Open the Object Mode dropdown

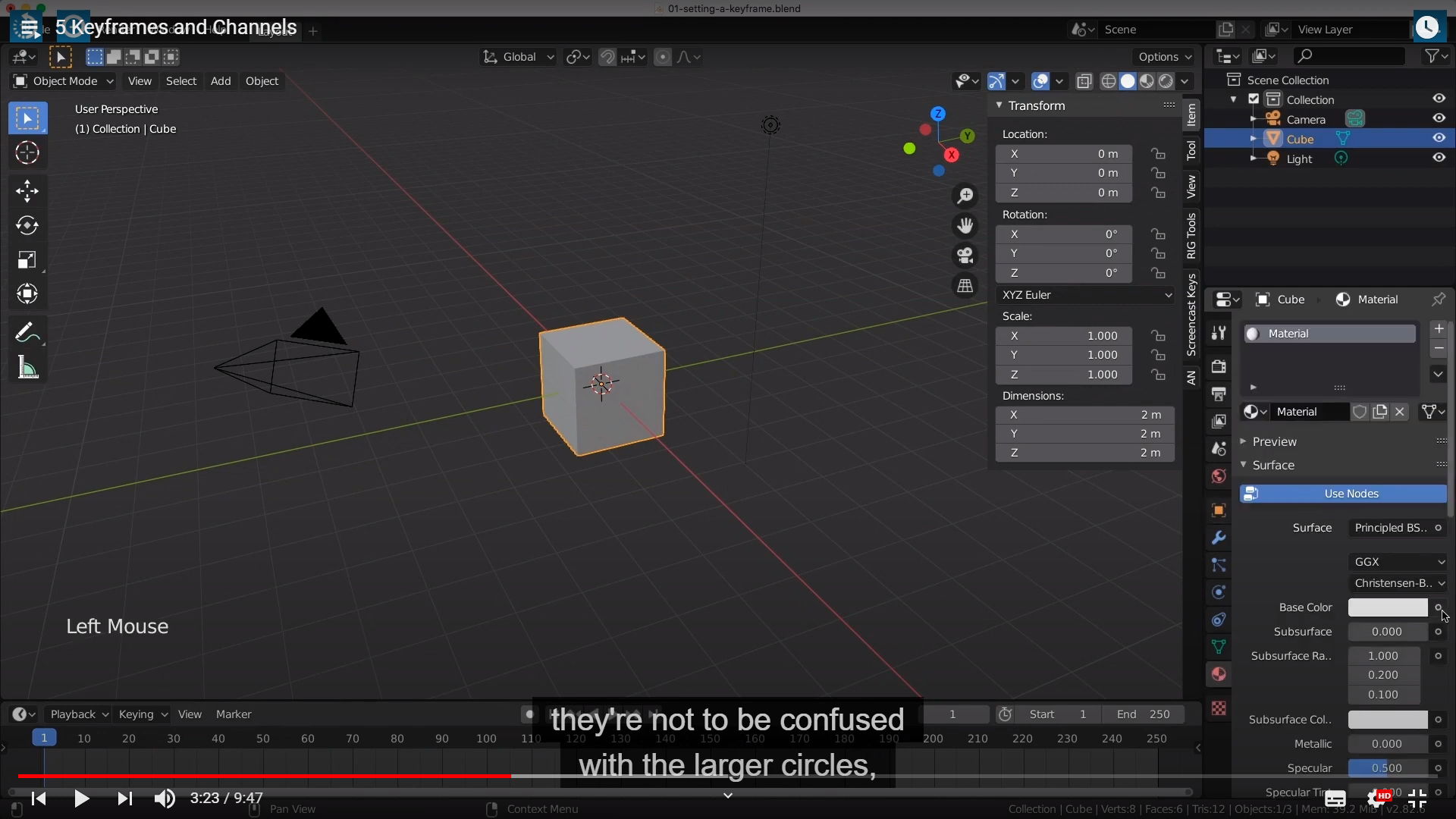(x=64, y=81)
